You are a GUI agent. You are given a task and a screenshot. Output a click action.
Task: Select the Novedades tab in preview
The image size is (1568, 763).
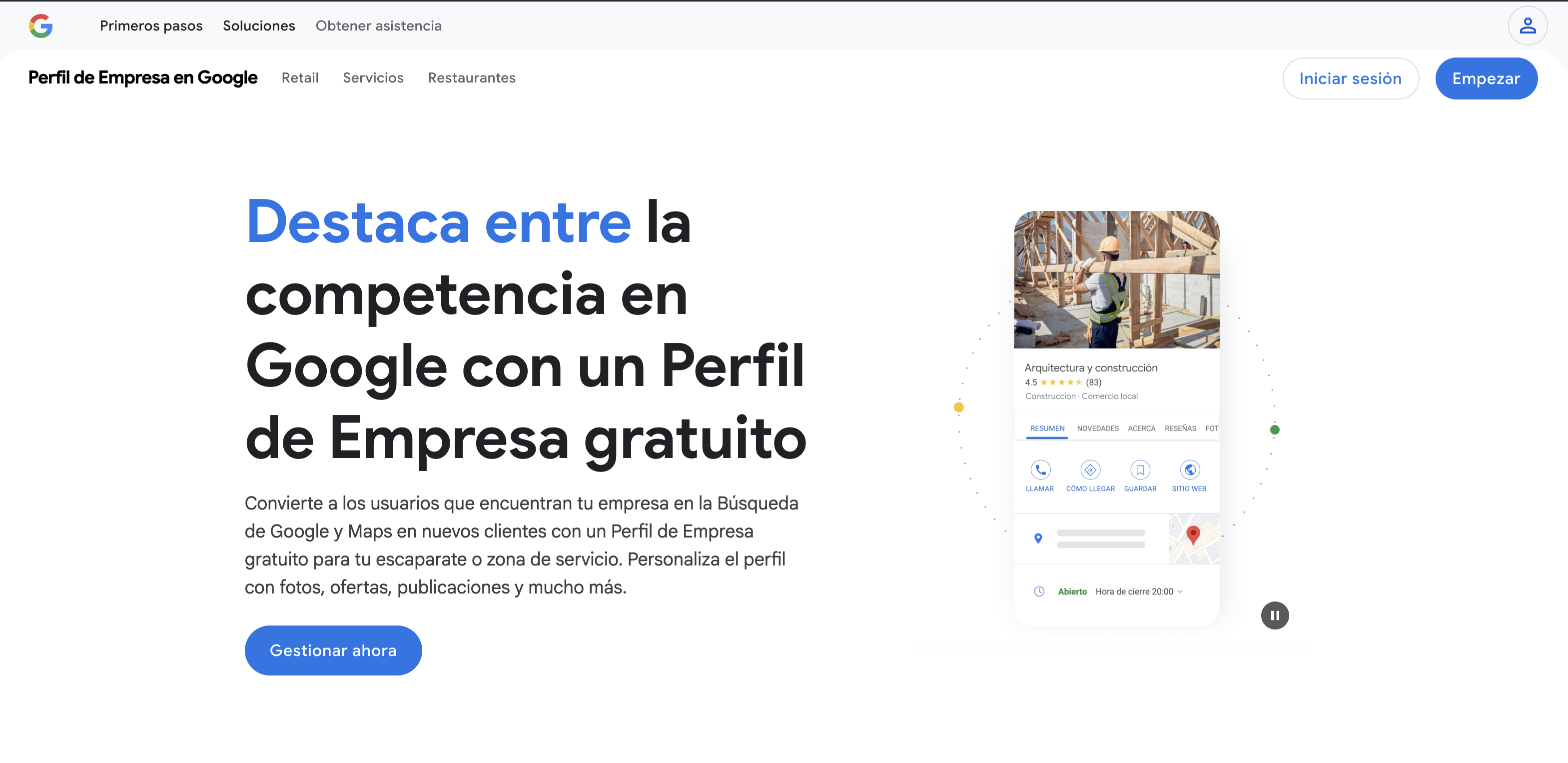pyautogui.click(x=1097, y=428)
